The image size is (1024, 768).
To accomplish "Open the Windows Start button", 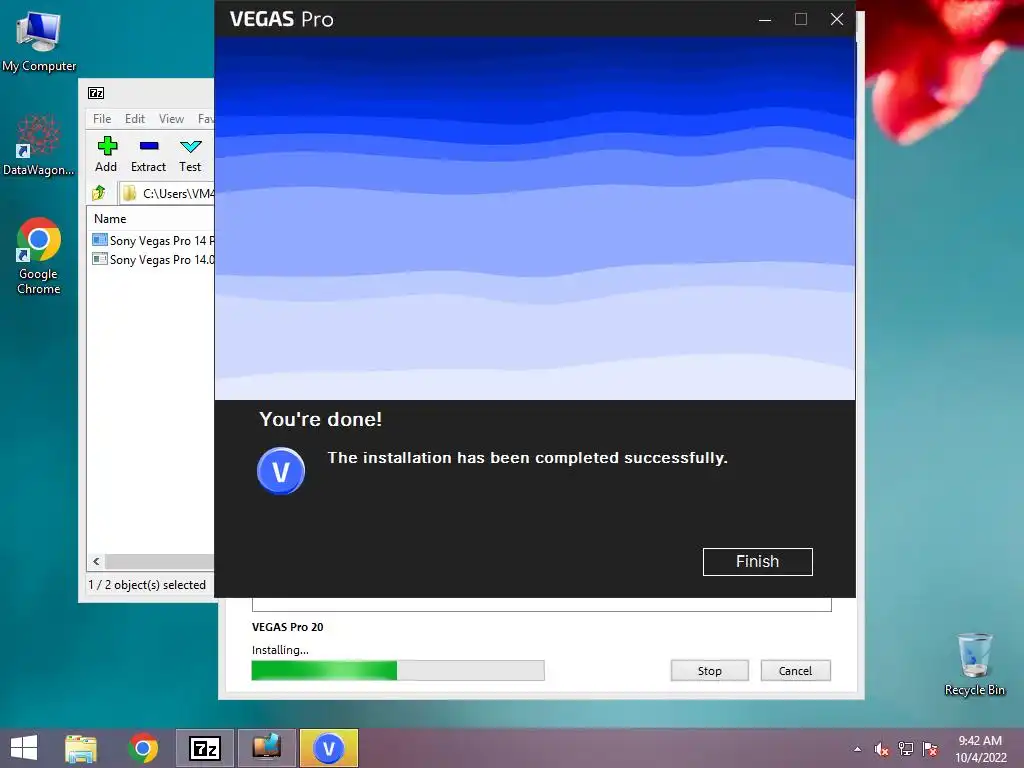I will (x=24, y=748).
